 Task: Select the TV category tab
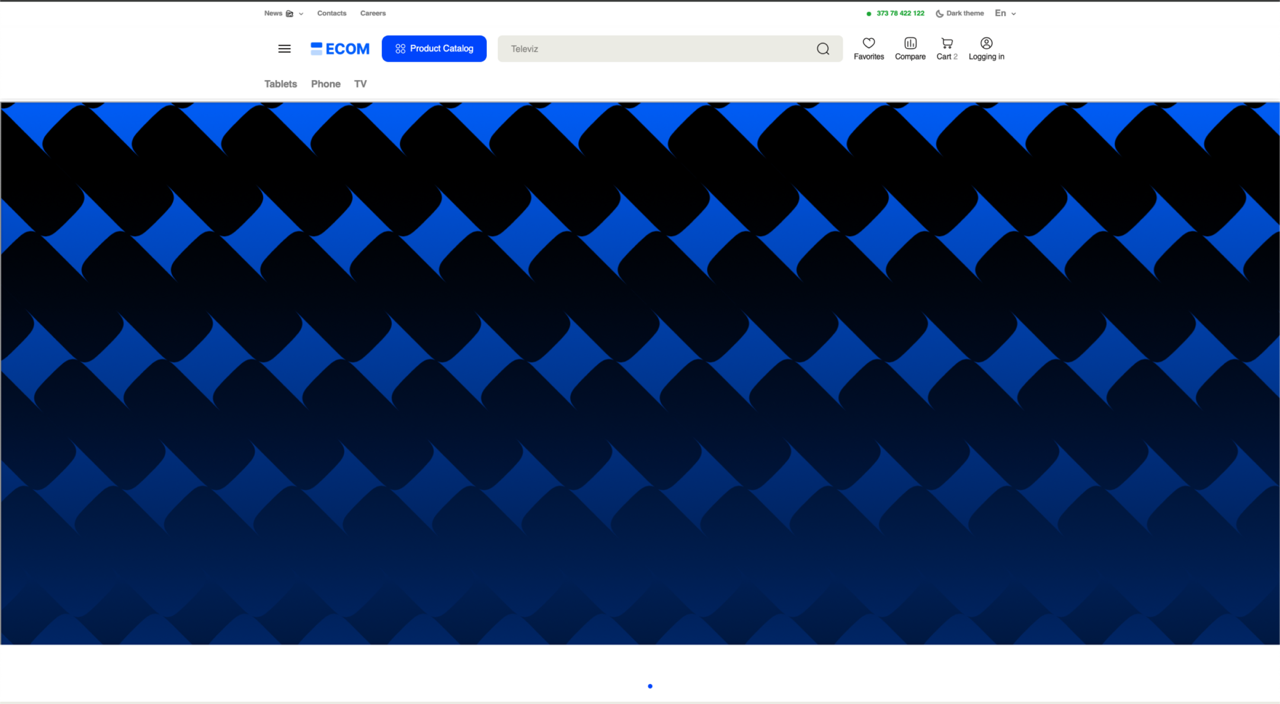[361, 84]
